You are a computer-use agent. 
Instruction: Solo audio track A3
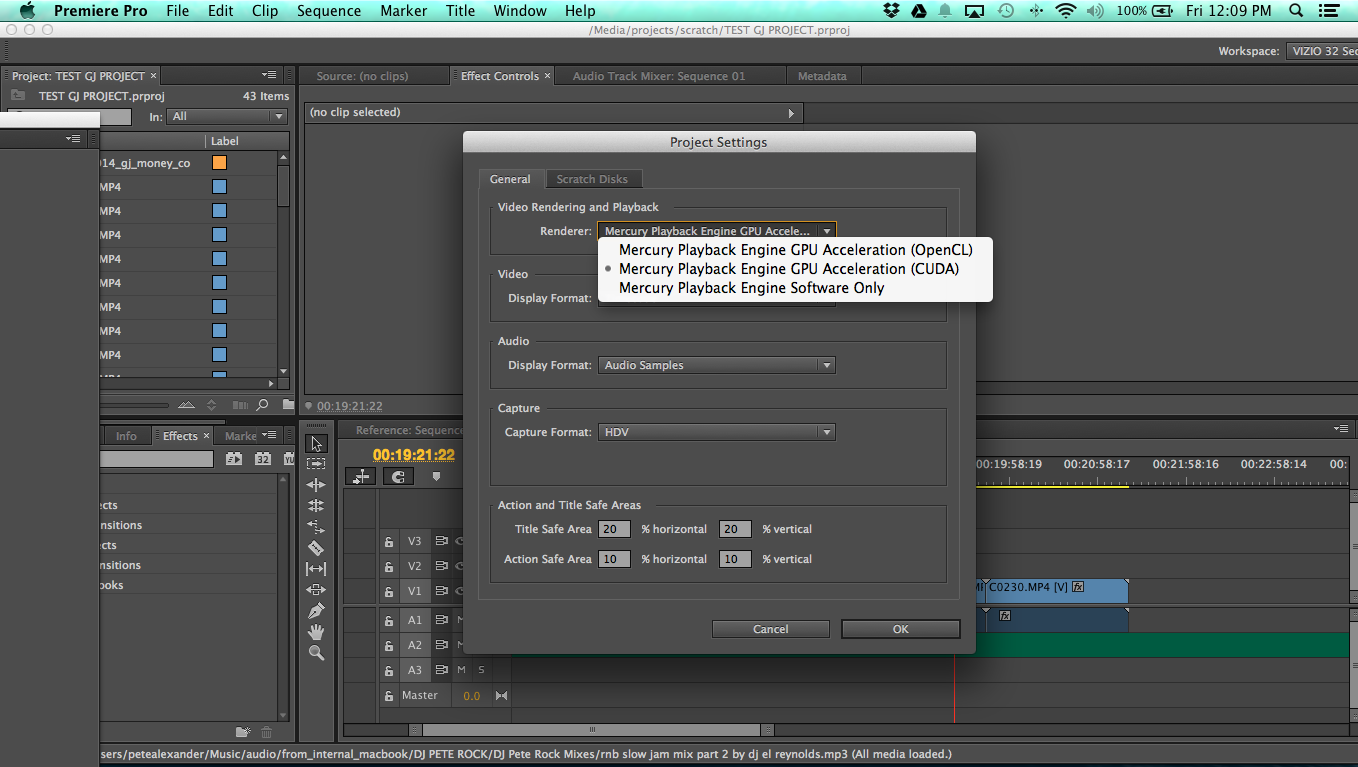481,670
